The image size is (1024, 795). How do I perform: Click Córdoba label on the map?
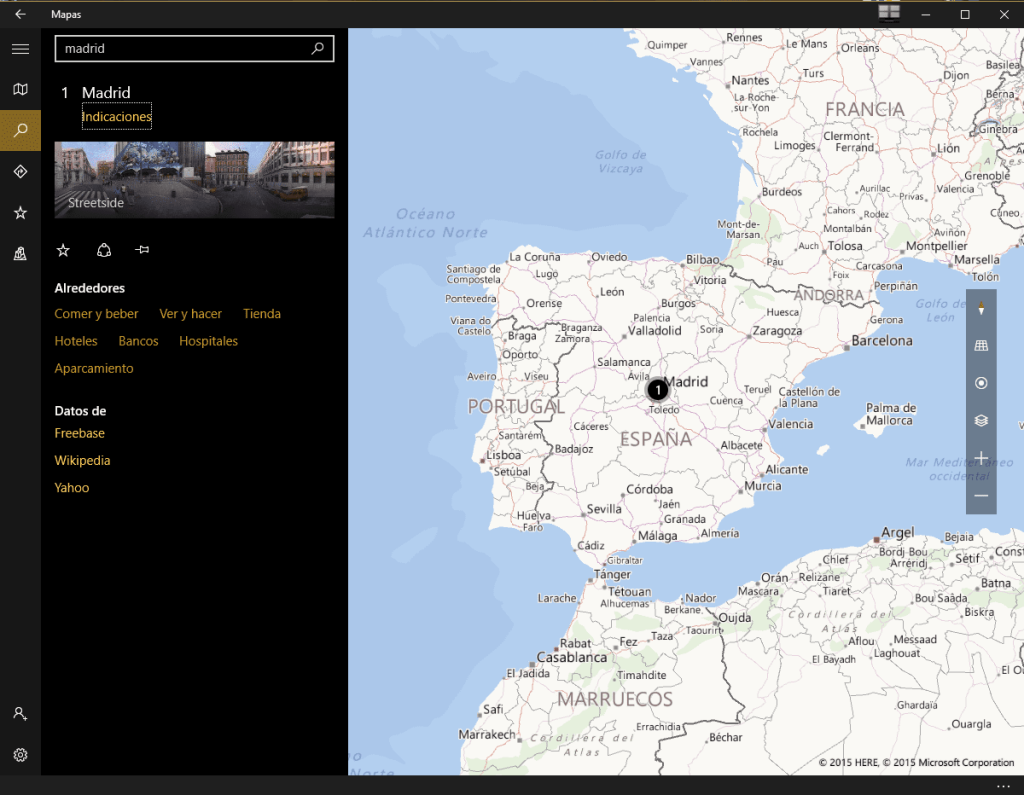click(x=649, y=489)
